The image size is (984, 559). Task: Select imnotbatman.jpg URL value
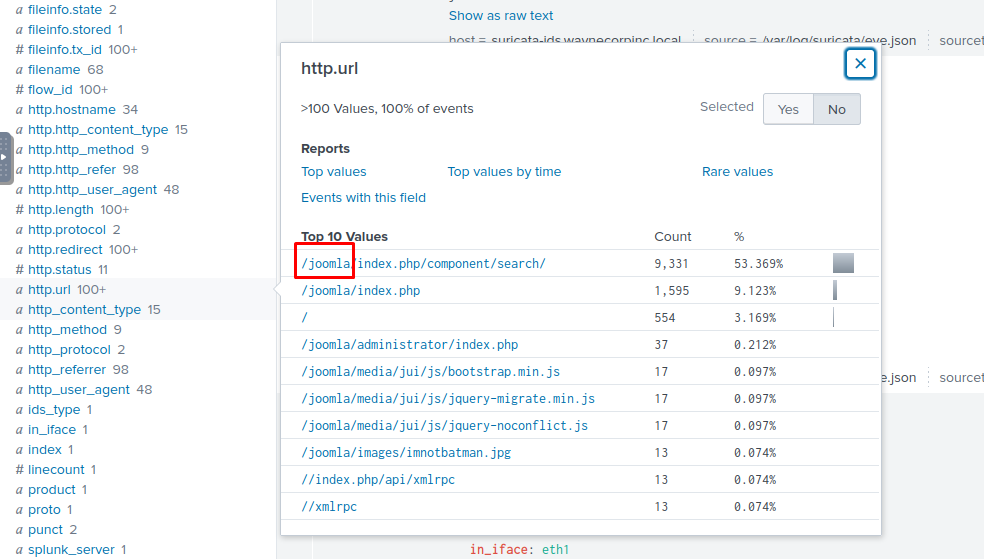[x=406, y=452]
